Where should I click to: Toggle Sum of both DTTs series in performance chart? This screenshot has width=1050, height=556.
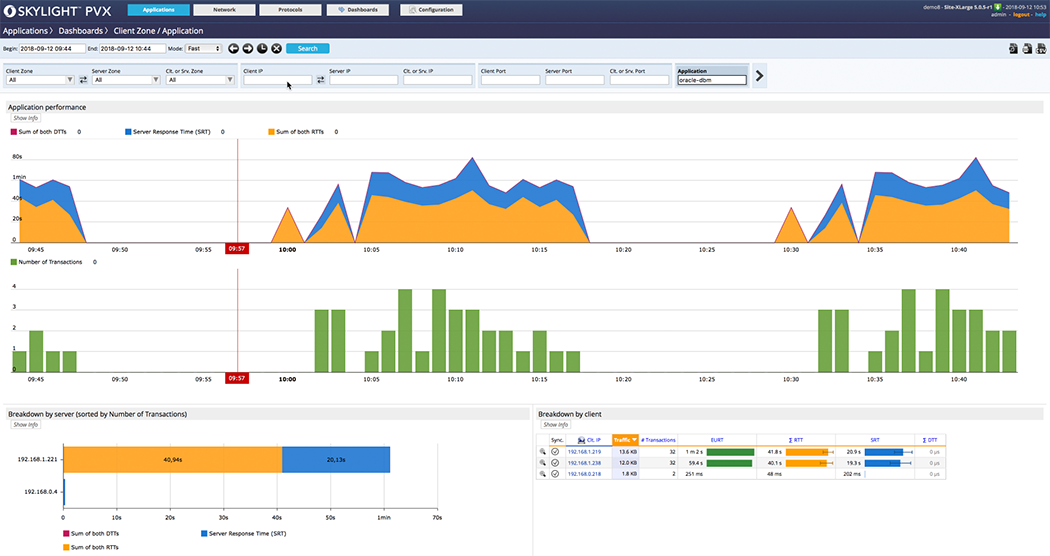[39, 132]
